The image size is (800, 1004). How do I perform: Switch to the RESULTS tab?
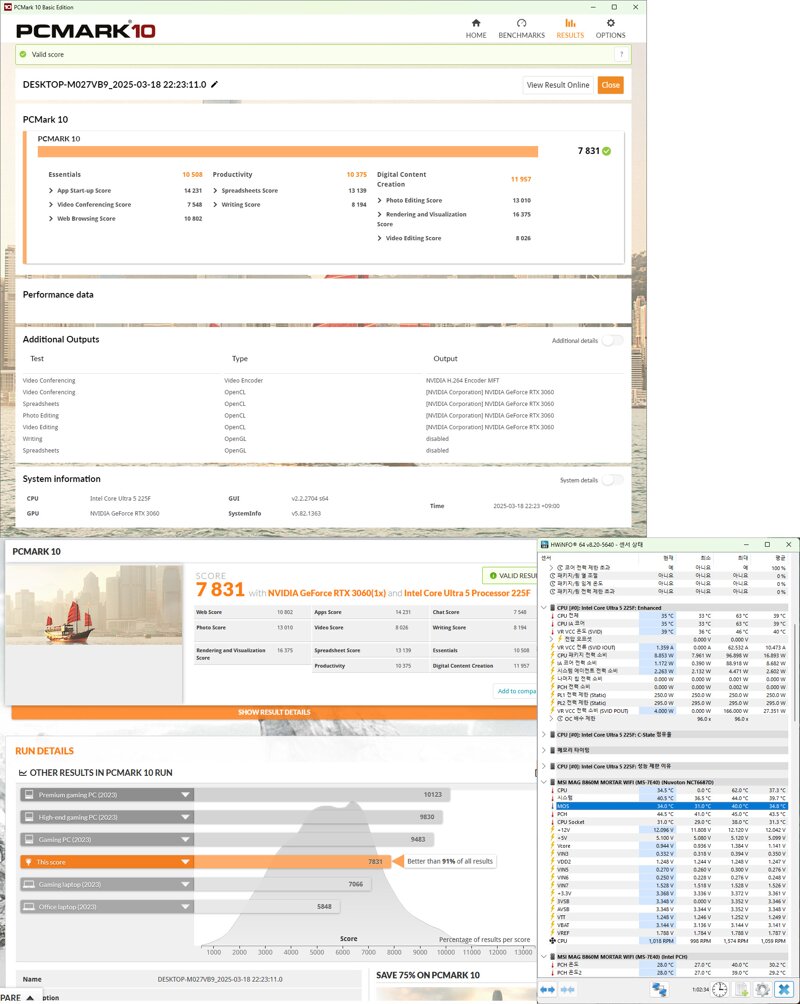coord(570,29)
